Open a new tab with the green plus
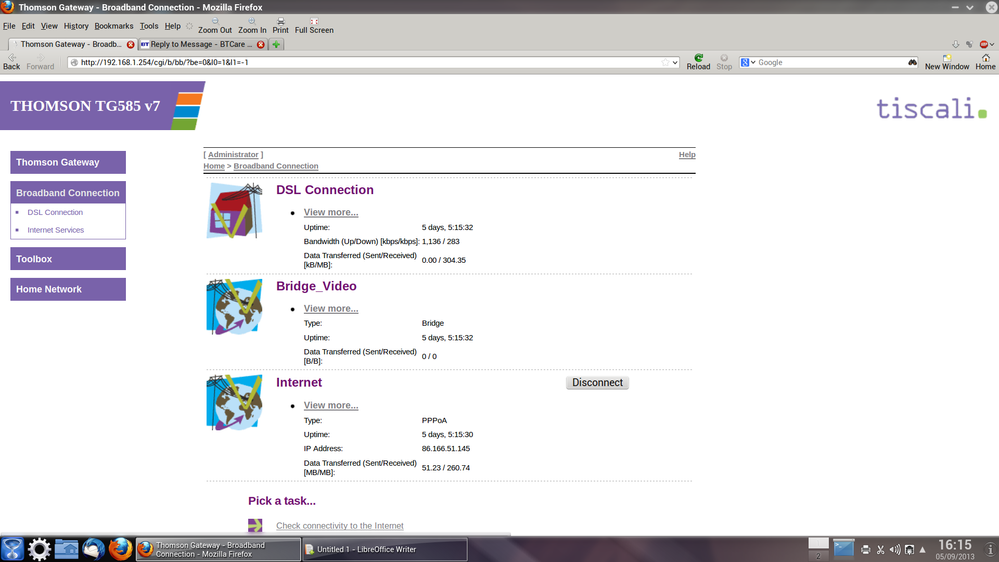This screenshot has height=562, width=999. click(276, 45)
